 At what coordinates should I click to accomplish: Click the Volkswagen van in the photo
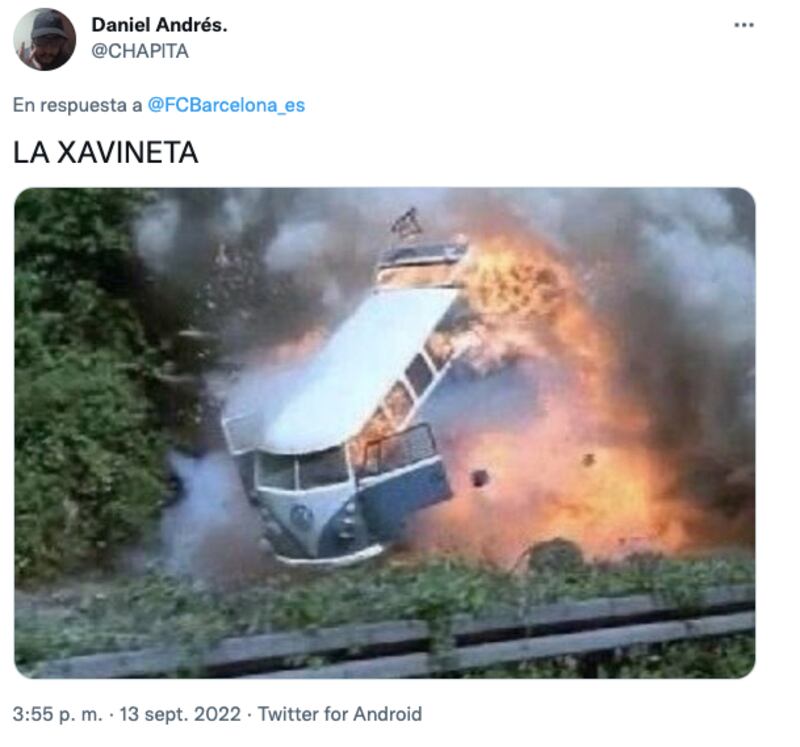[344, 408]
